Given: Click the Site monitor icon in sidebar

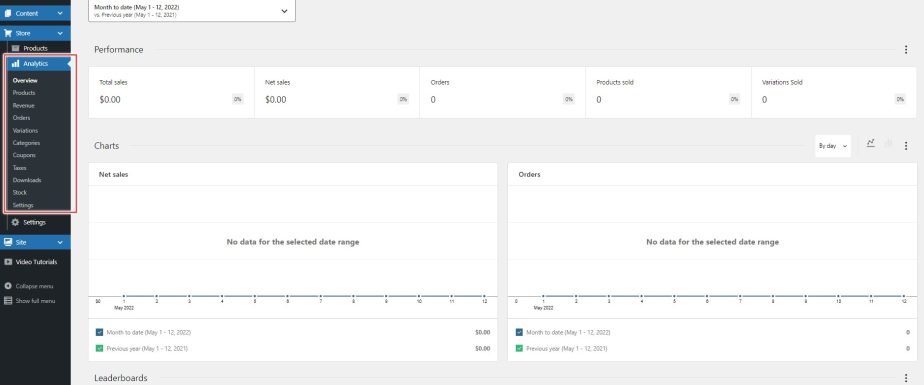Looking at the screenshot, I should coord(8,242).
